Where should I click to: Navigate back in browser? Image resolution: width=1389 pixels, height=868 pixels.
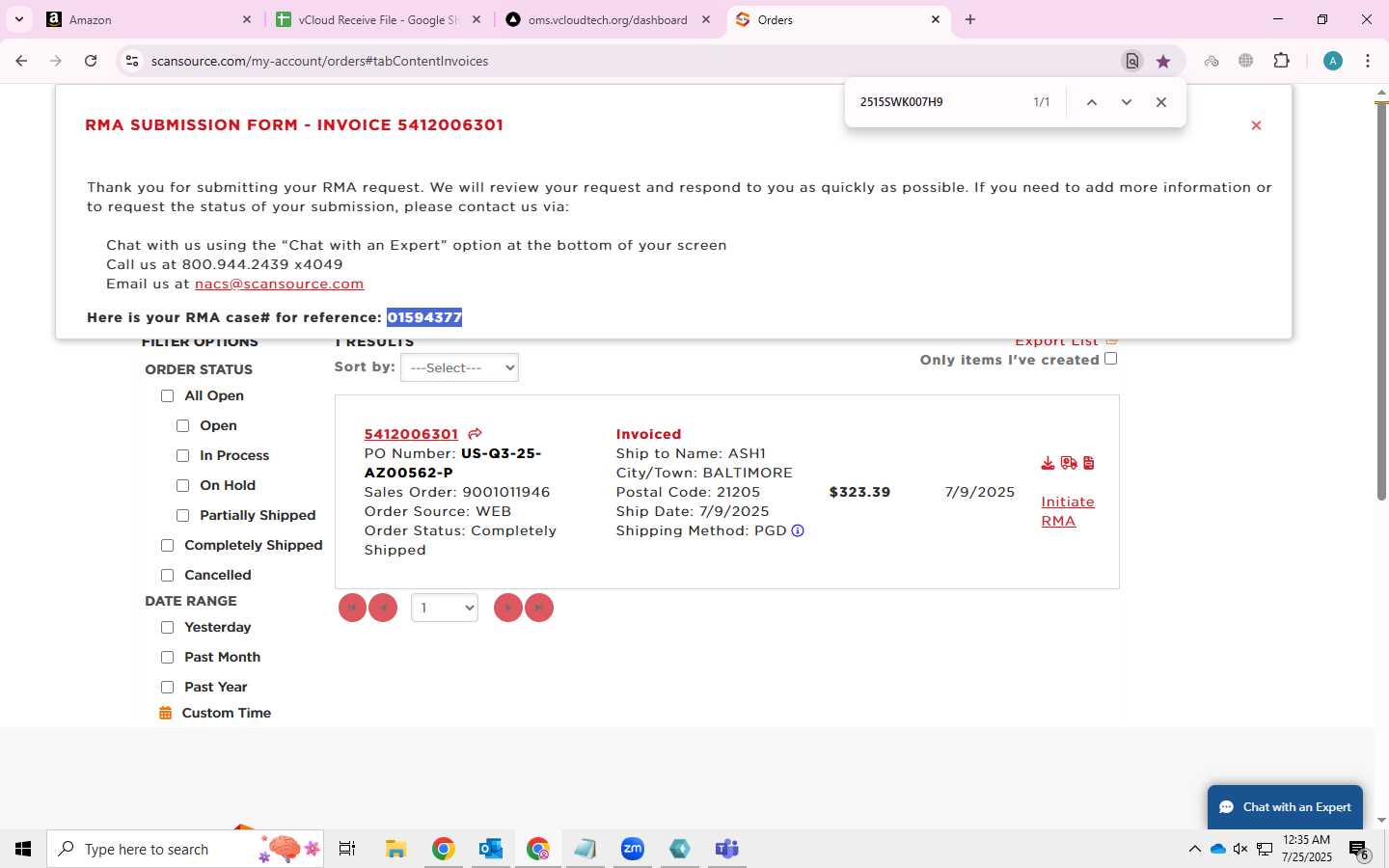[21, 61]
